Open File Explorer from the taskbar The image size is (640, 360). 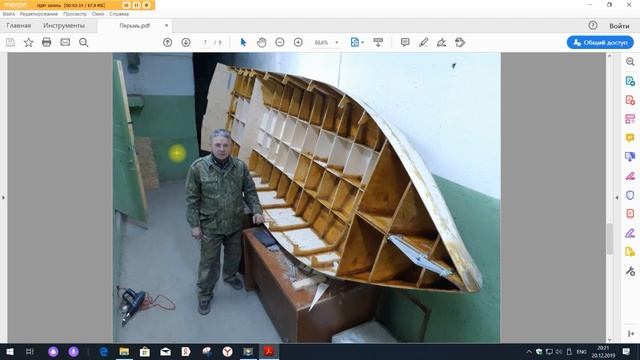click(124, 351)
